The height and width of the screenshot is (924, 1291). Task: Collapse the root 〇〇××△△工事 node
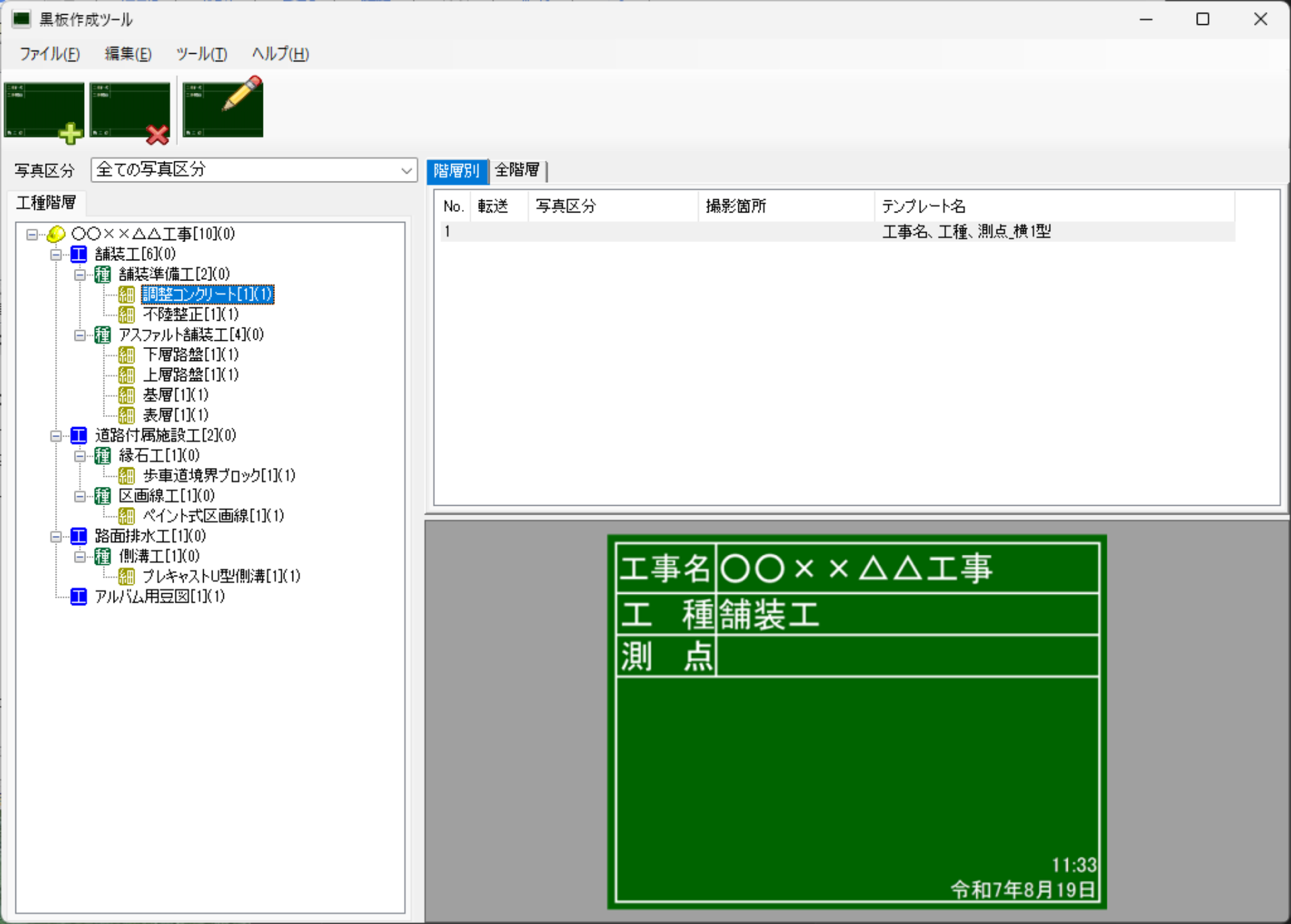pyautogui.click(x=32, y=233)
